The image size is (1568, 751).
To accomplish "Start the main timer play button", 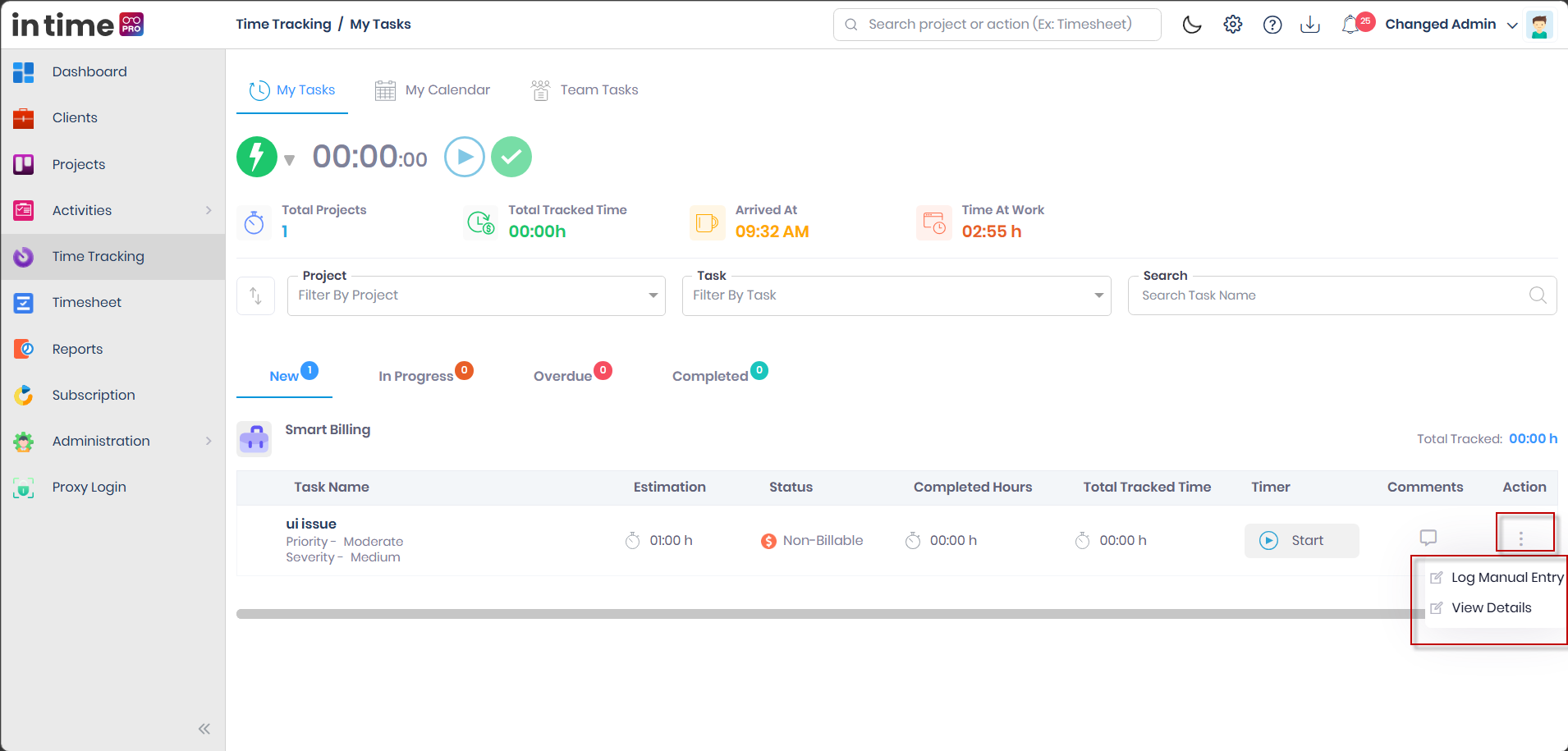I will point(465,157).
